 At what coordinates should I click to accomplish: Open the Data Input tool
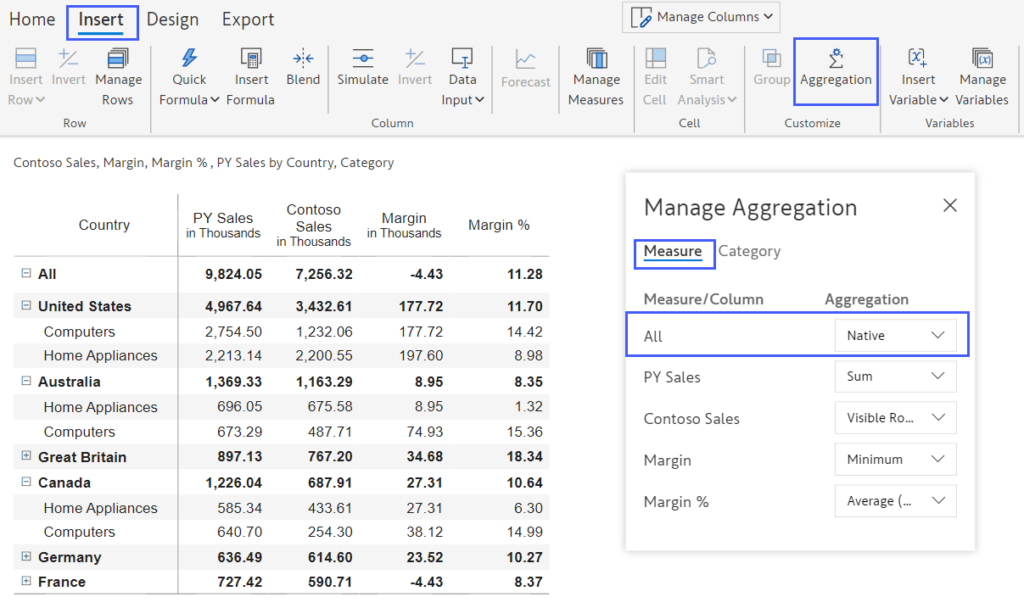[x=462, y=75]
